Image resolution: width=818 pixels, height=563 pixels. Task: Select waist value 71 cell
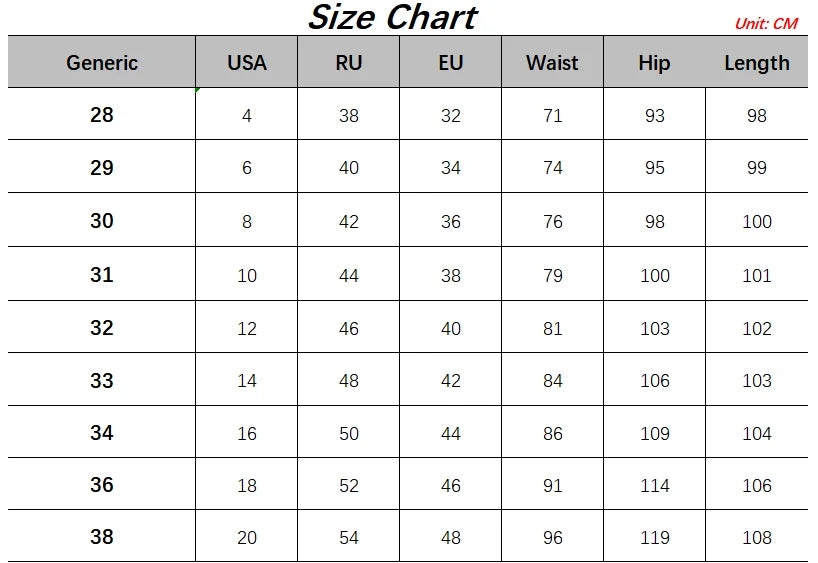coord(553,116)
